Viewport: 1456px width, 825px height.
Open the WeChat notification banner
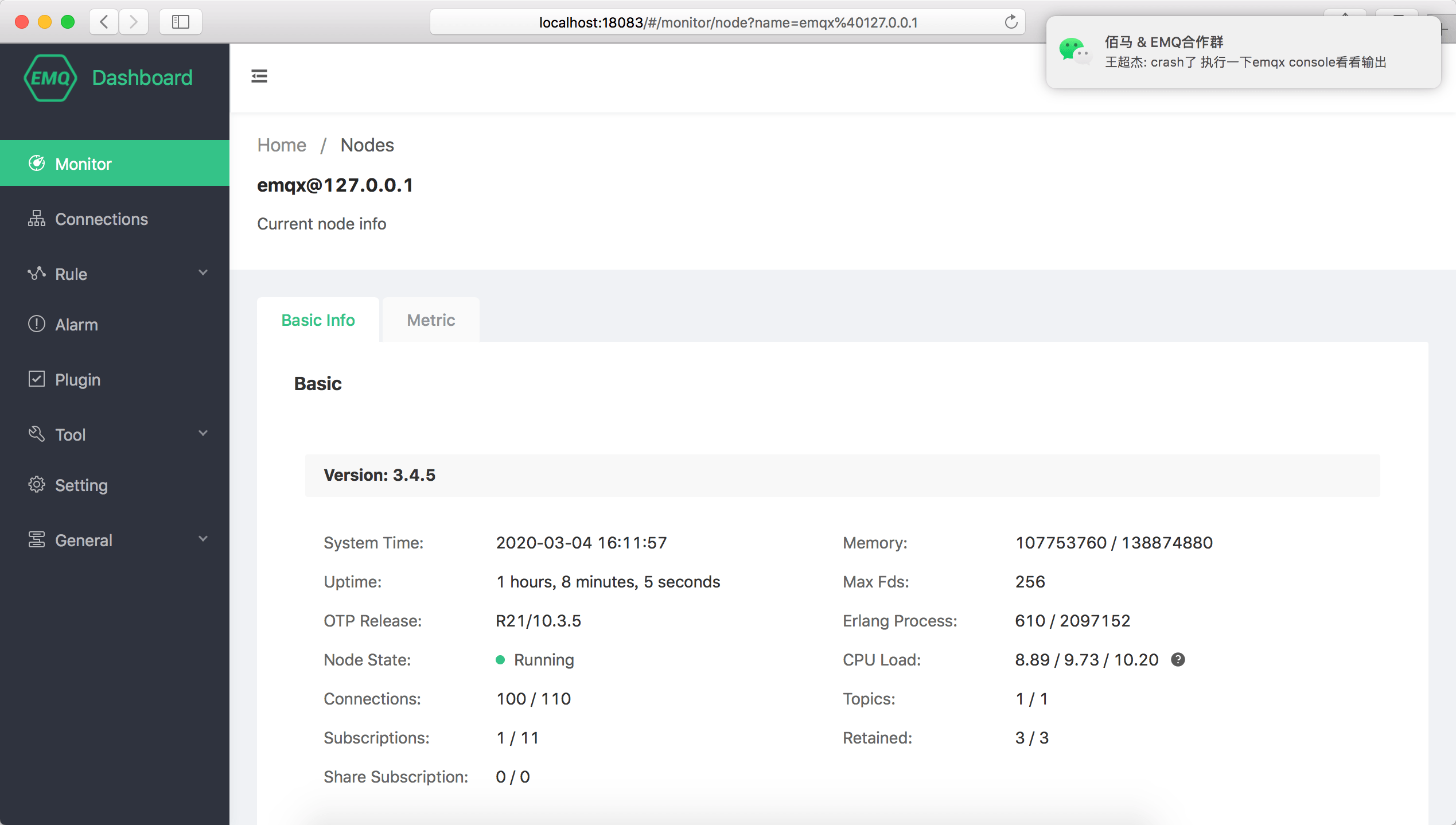point(1243,53)
